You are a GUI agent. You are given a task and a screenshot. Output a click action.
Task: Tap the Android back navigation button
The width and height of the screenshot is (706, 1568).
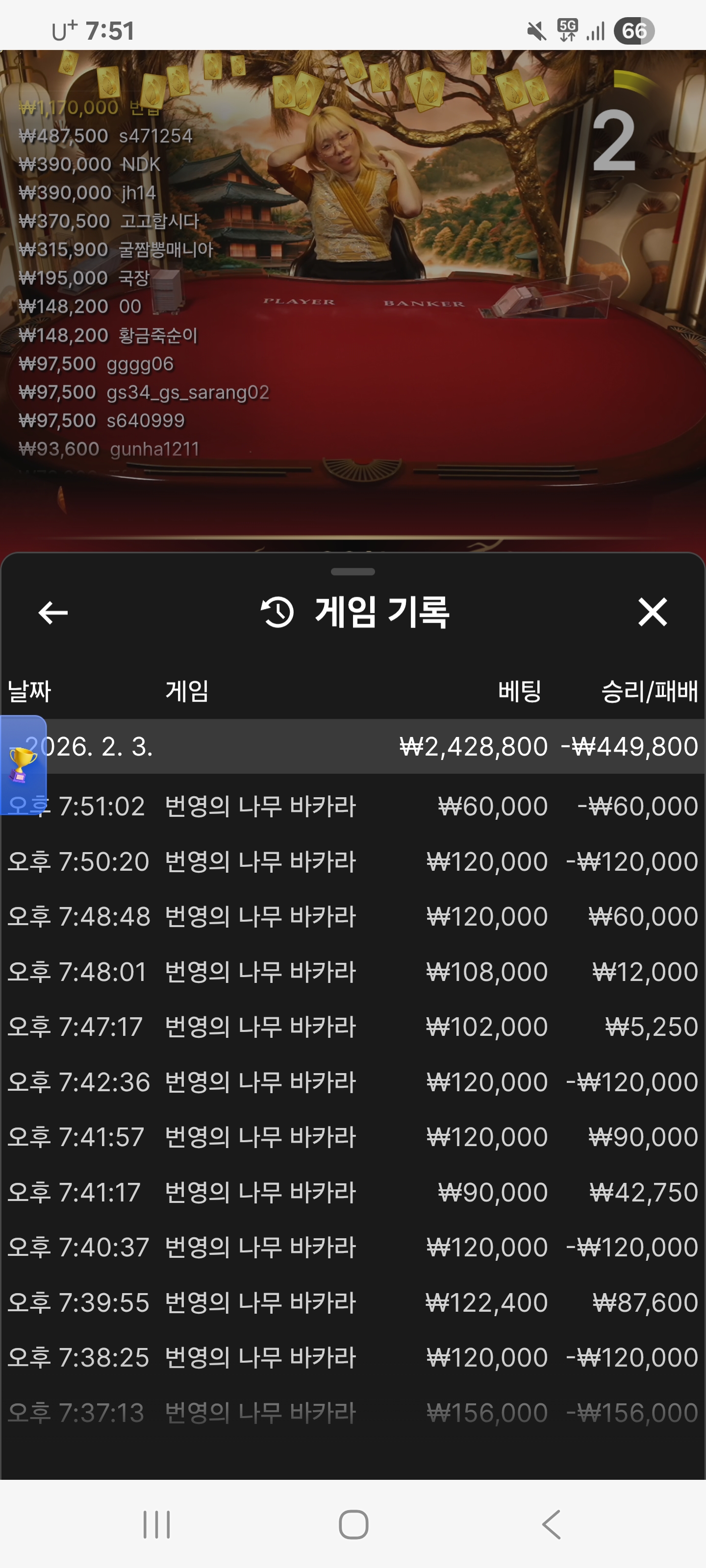point(551,1524)
